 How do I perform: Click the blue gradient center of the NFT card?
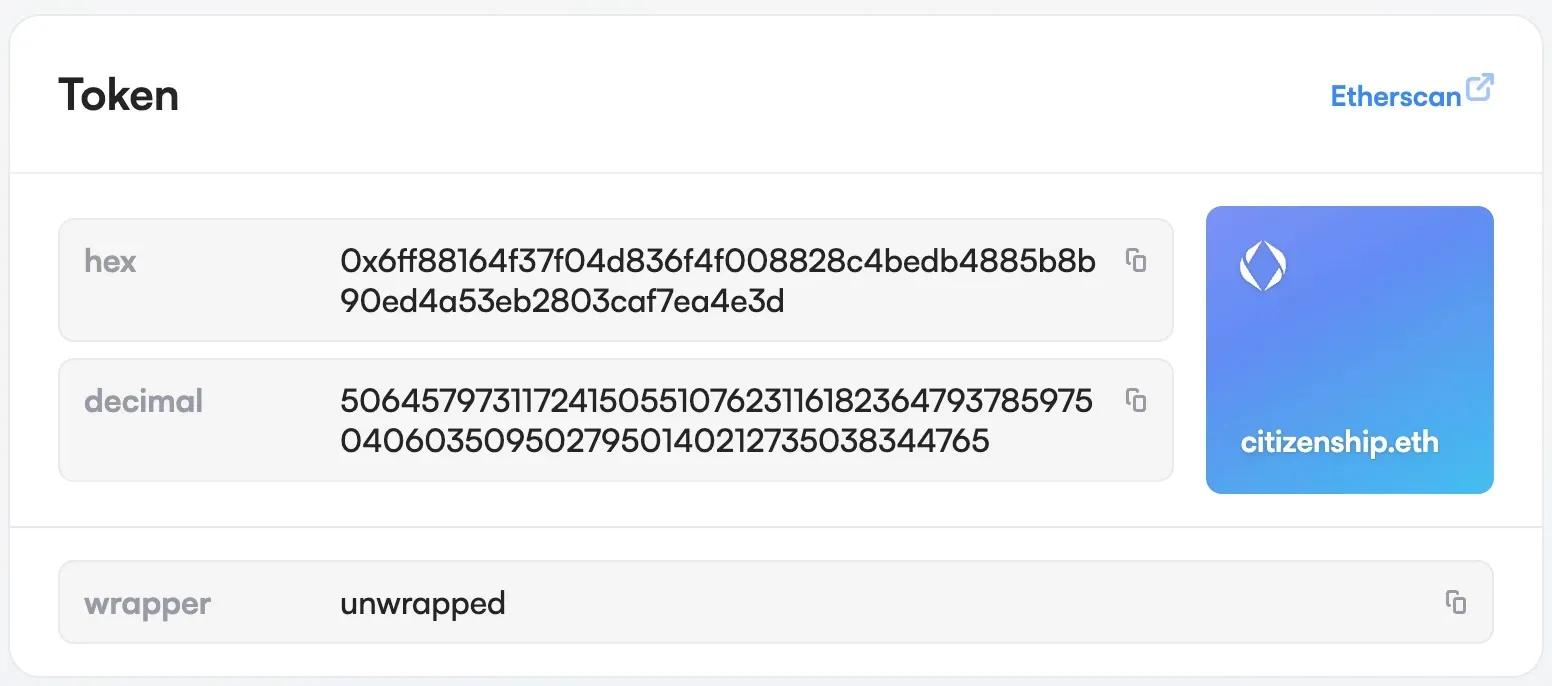[1350, 350]
